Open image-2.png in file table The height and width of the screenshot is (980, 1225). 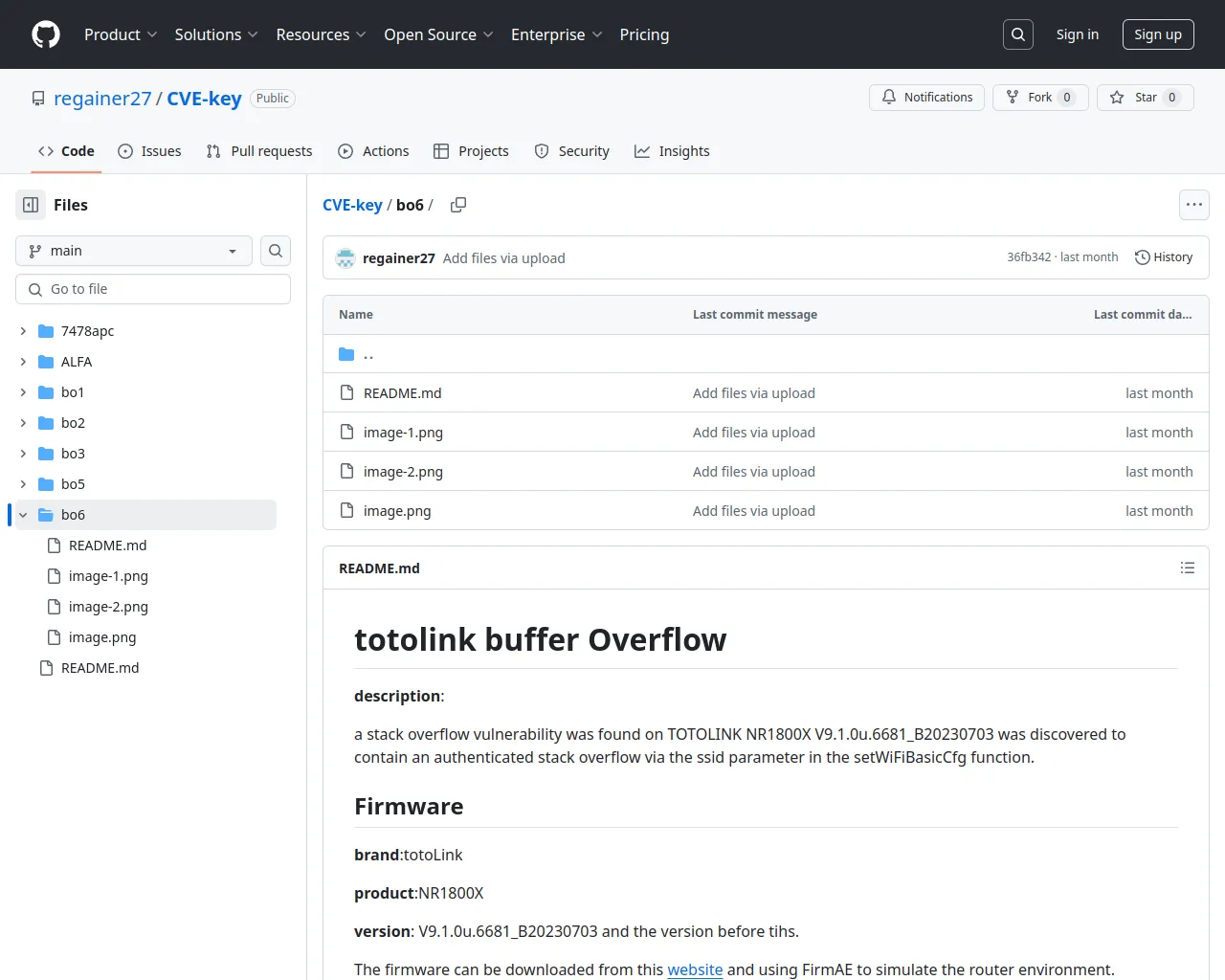click(403, 472)
